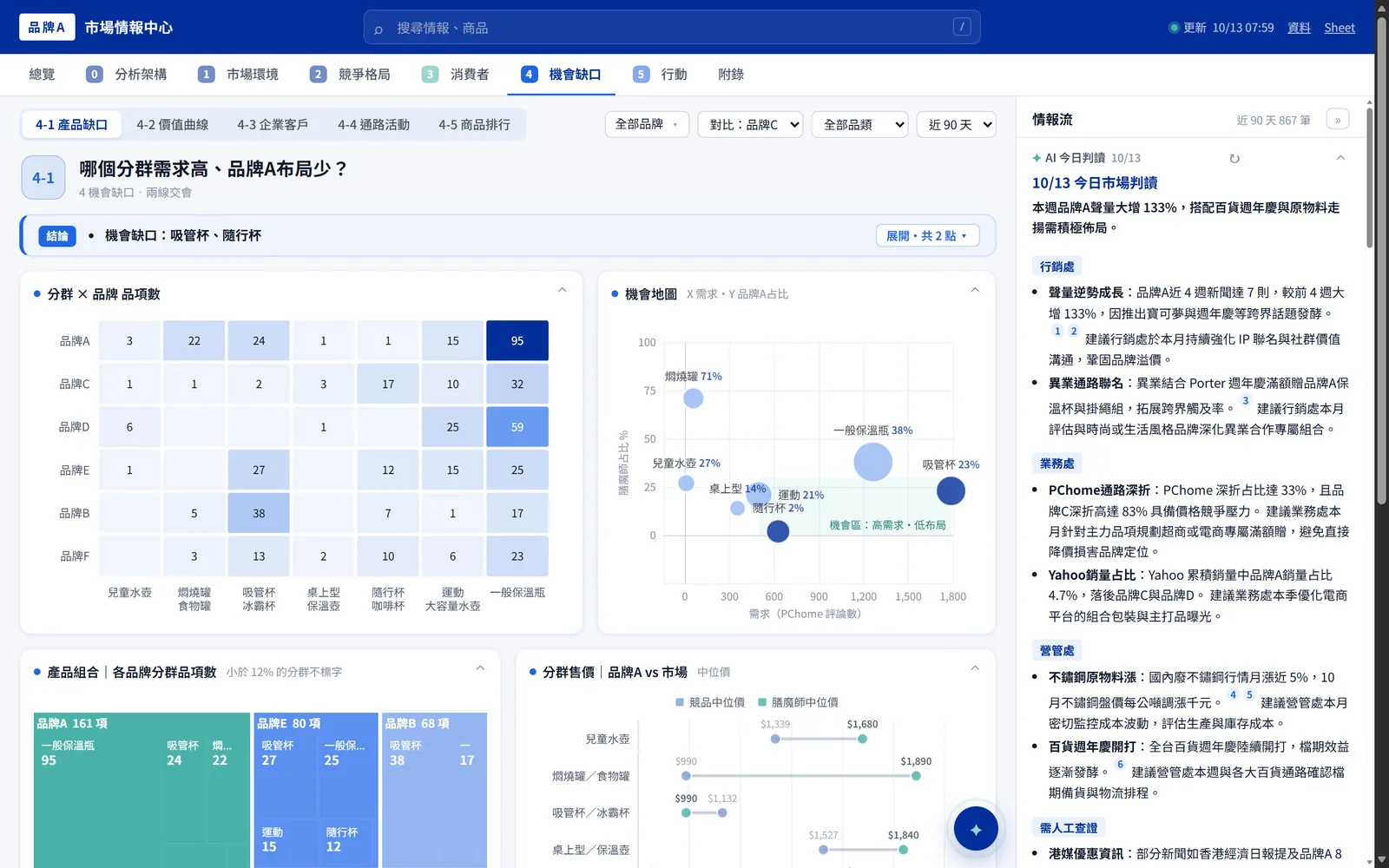Screen dimensions: 1389x868
Task: Click the refresh icon beside AI 今日判讀
Action: tap(1234, 158)
